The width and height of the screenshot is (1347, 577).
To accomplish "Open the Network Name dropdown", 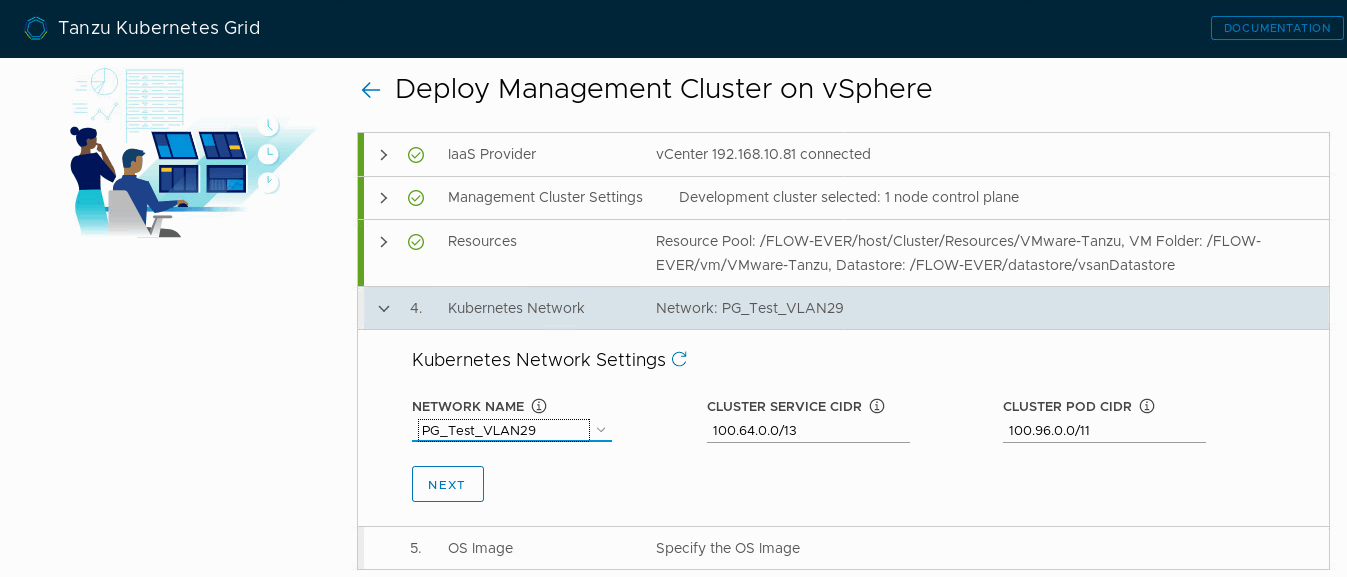I will tap(512, 430).
